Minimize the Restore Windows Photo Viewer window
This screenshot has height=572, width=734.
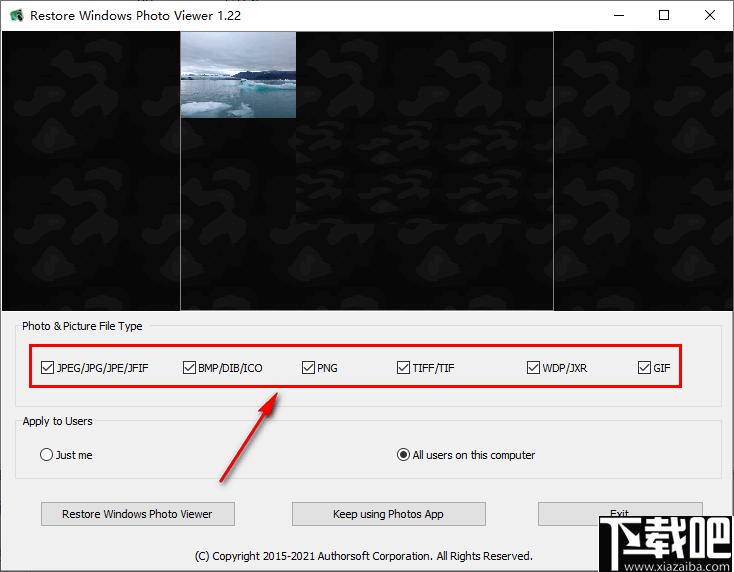(619, 15)
